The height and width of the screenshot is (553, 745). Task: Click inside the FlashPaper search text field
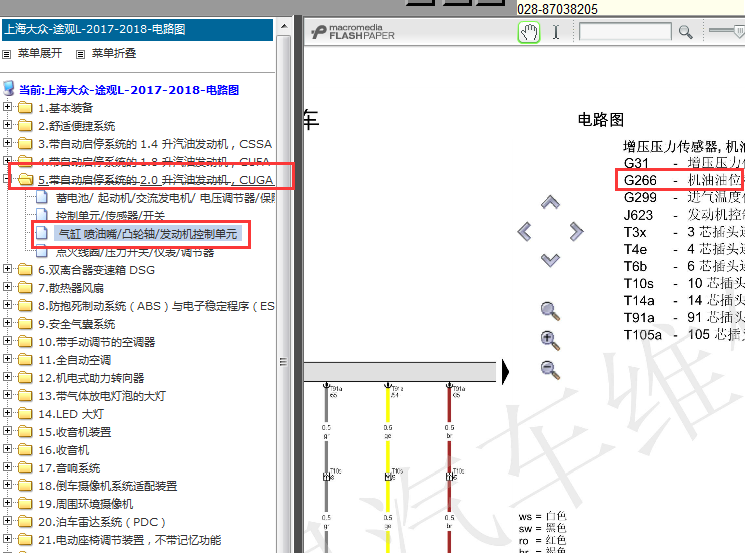[625, 32]
